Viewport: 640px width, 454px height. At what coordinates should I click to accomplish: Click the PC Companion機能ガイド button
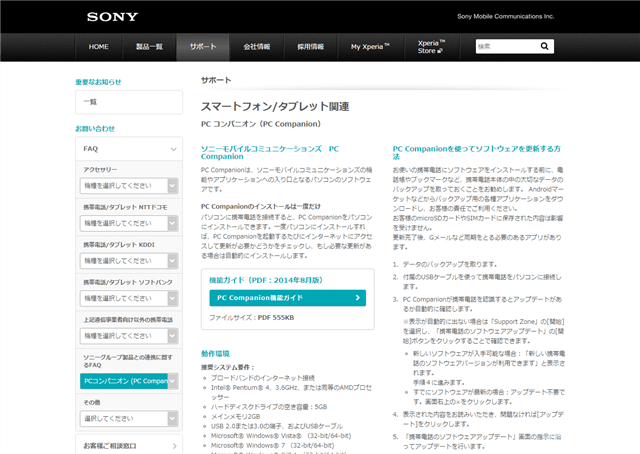coord(287,298)
